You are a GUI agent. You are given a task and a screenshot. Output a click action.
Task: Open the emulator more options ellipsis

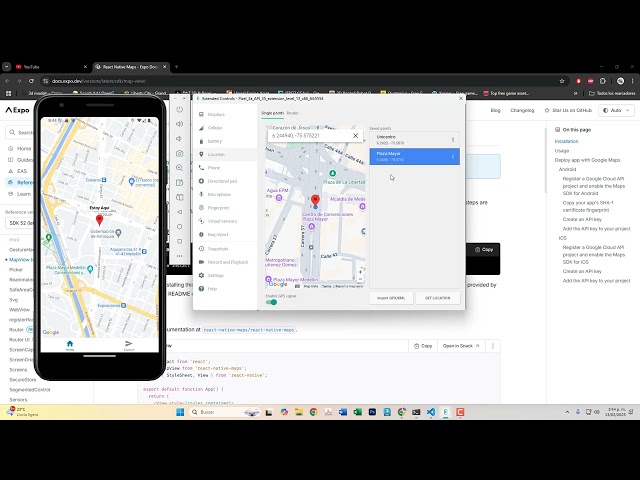(x=180, y=256)
